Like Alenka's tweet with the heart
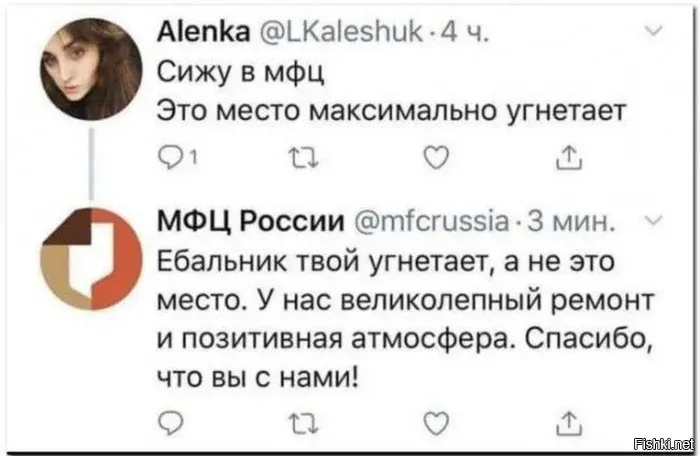Viewport: 700px width, 456px height. pyautogui.click(x=431, y=155)
